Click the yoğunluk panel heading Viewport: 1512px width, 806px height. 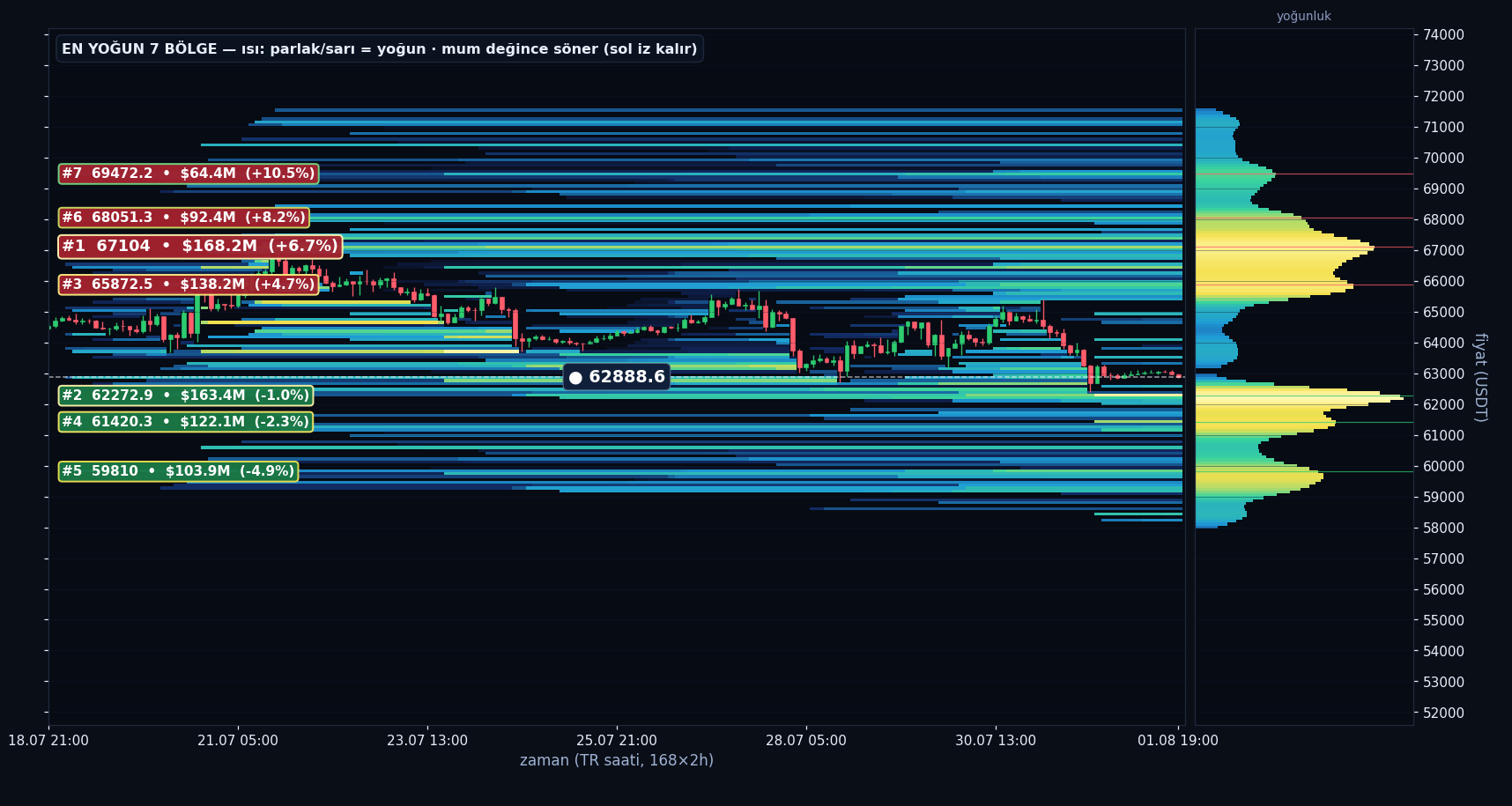pyautogui.click(x=1304, y=16)
